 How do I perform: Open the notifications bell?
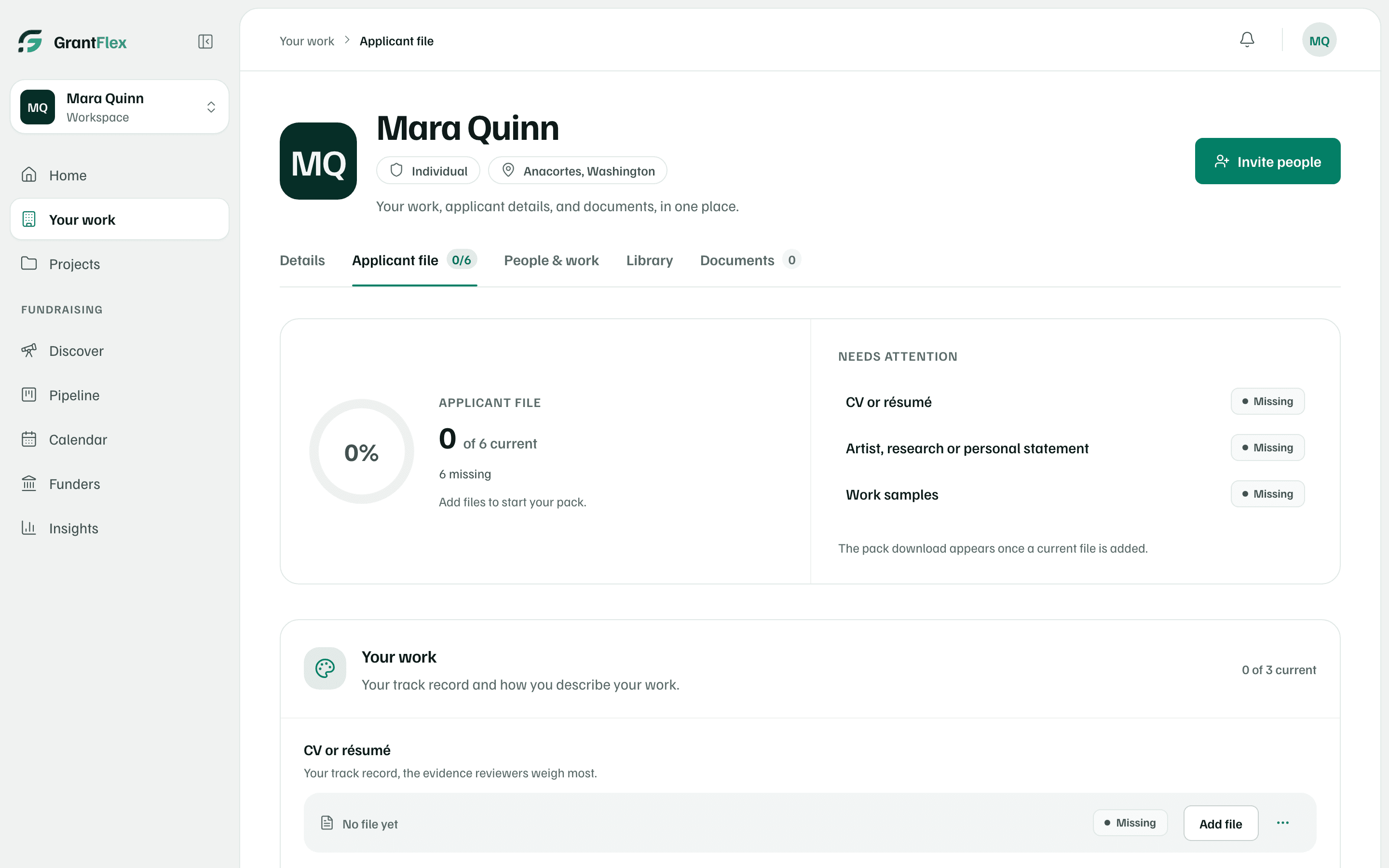(x=1247, y=40)
